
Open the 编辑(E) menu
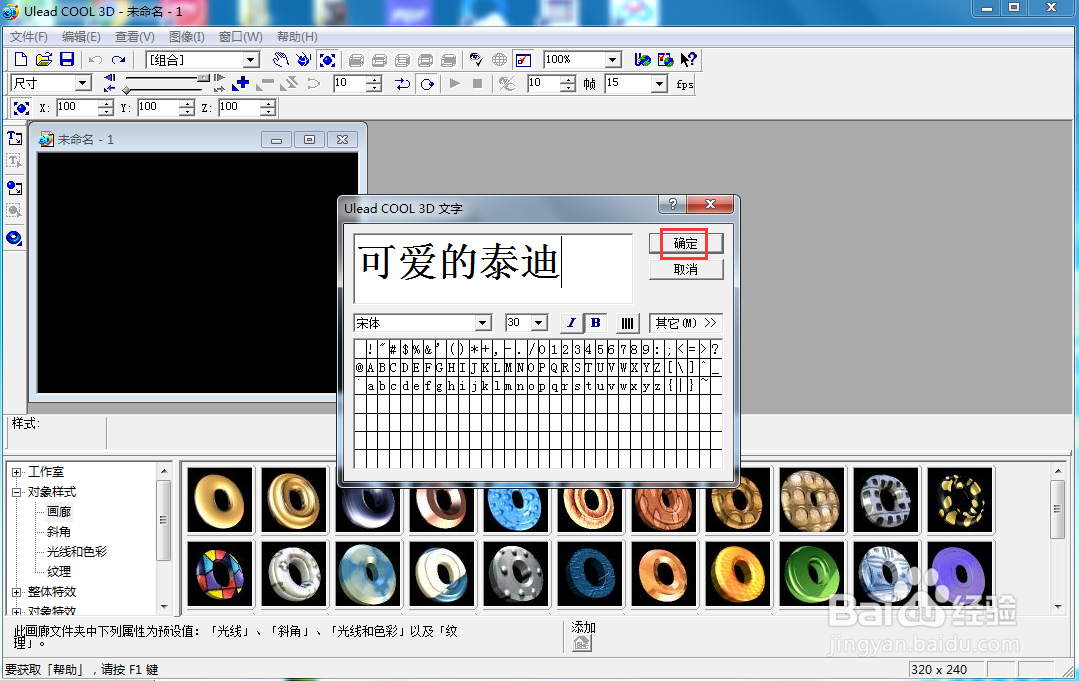(81, 36)
